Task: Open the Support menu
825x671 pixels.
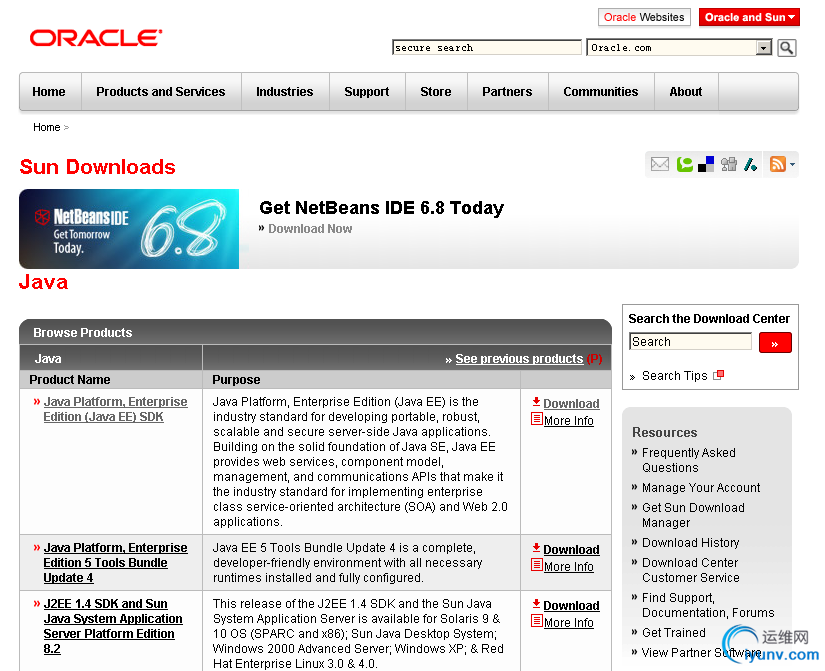Action: pyautogui.click(x=367, y=92)
